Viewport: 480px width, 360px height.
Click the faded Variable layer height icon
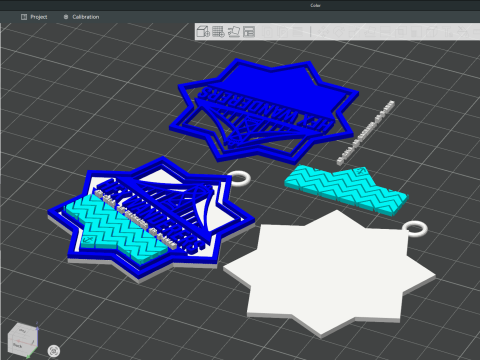click(x=298, y=32)
